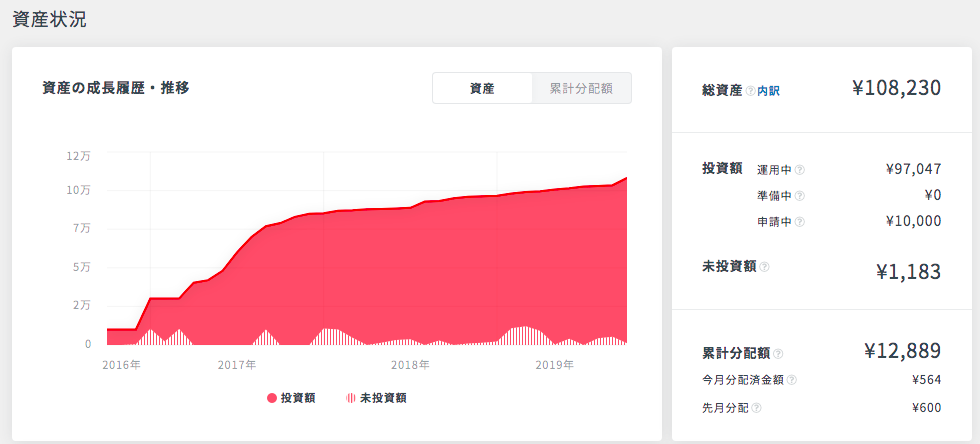Click this month's distribution ¥564
Image resolution: width=980 pixels, height=444 pixels.
[926, 380]
